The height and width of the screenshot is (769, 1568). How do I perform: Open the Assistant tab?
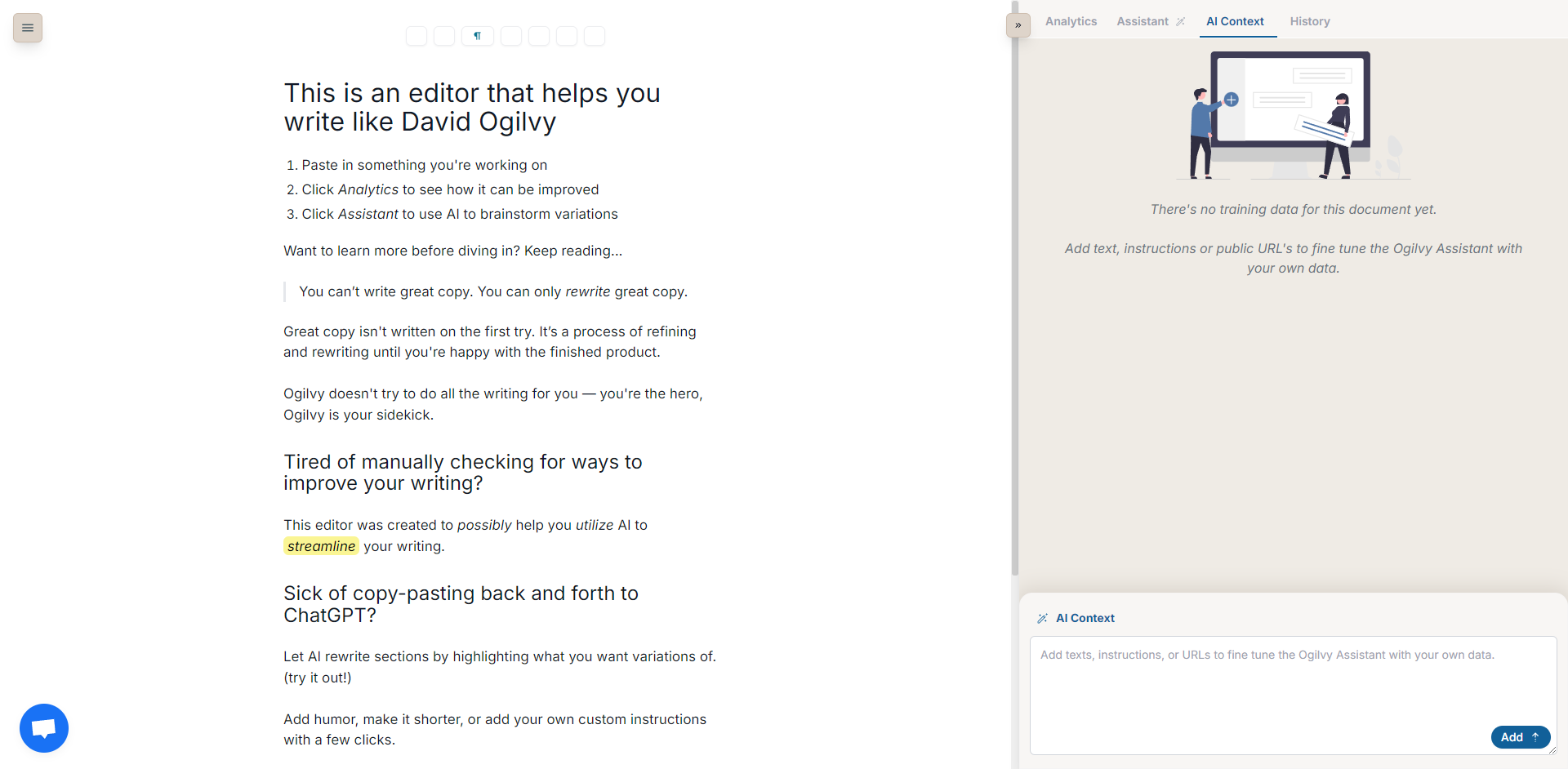point(1143,21)
